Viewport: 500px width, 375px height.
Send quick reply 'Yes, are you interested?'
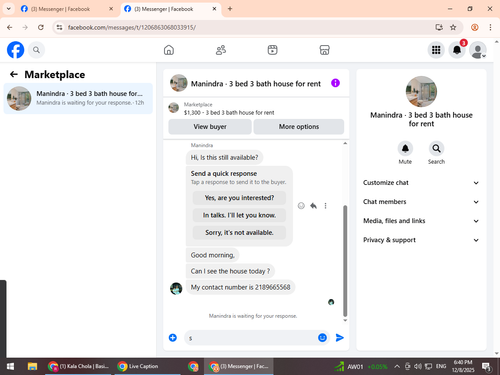pos(239,198)
